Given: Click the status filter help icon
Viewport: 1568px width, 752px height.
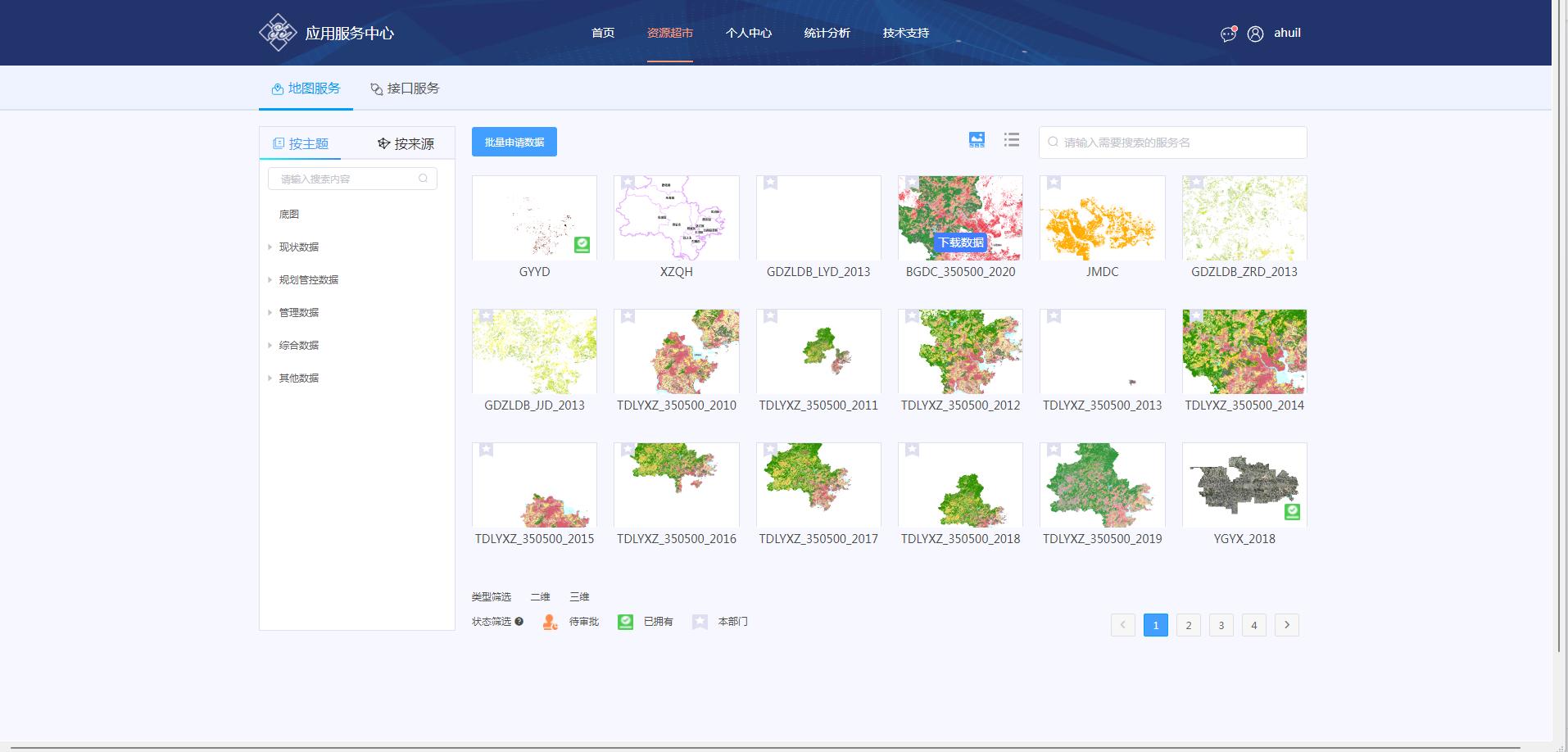Looking at the screenshot, I should click(519, 622).
